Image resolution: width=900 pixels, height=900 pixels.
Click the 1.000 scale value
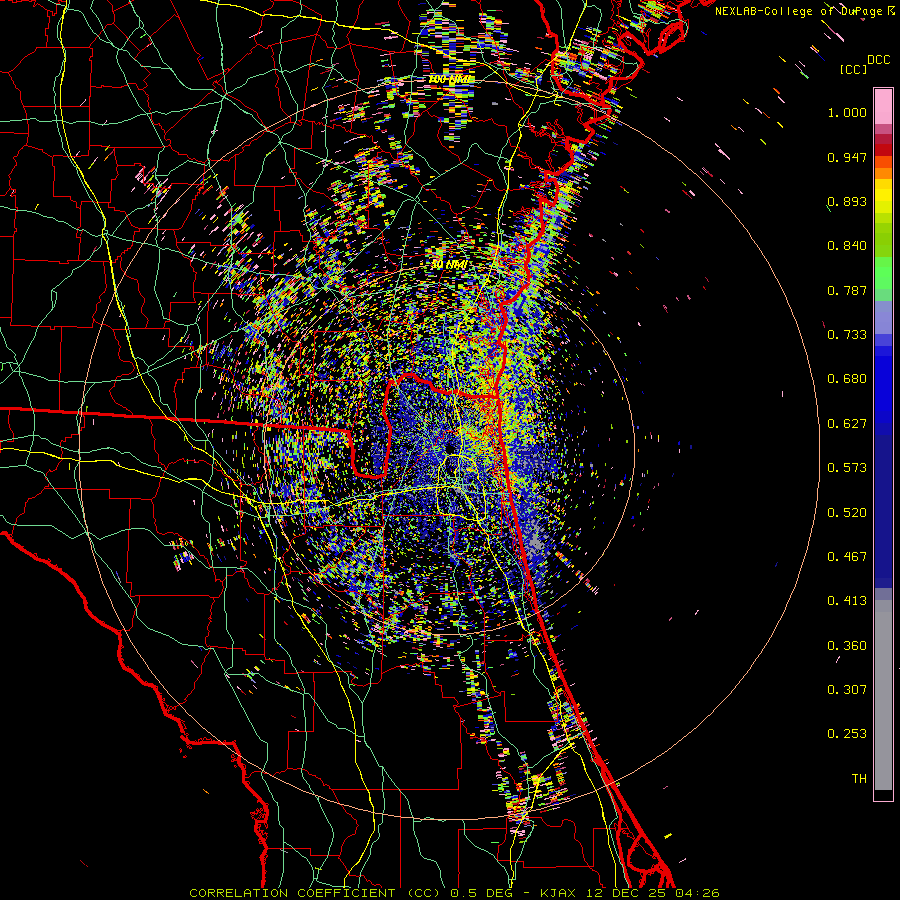(x=847, y=112)
